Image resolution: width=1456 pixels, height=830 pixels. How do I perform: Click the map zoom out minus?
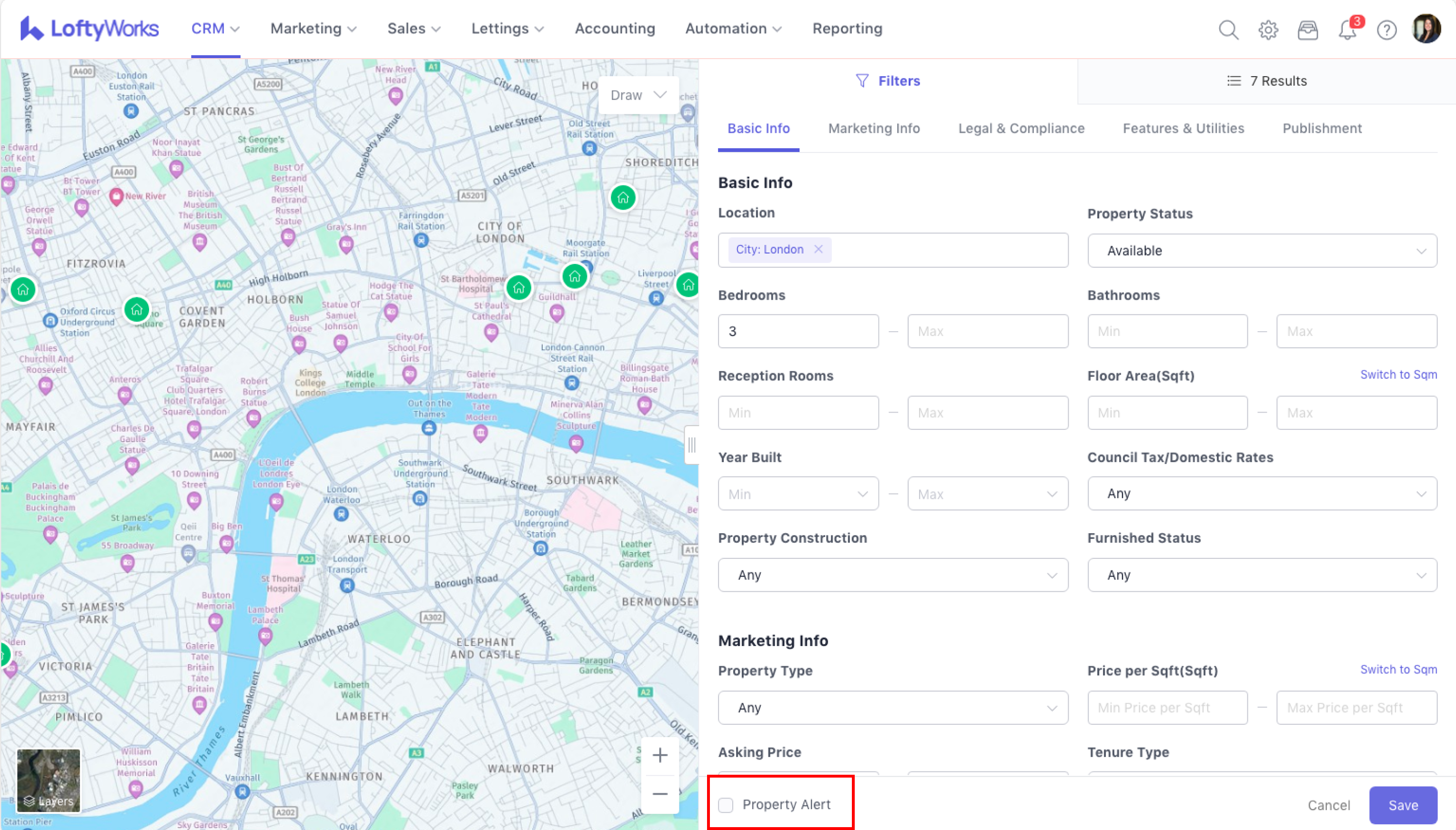click(x=659, y=793)
